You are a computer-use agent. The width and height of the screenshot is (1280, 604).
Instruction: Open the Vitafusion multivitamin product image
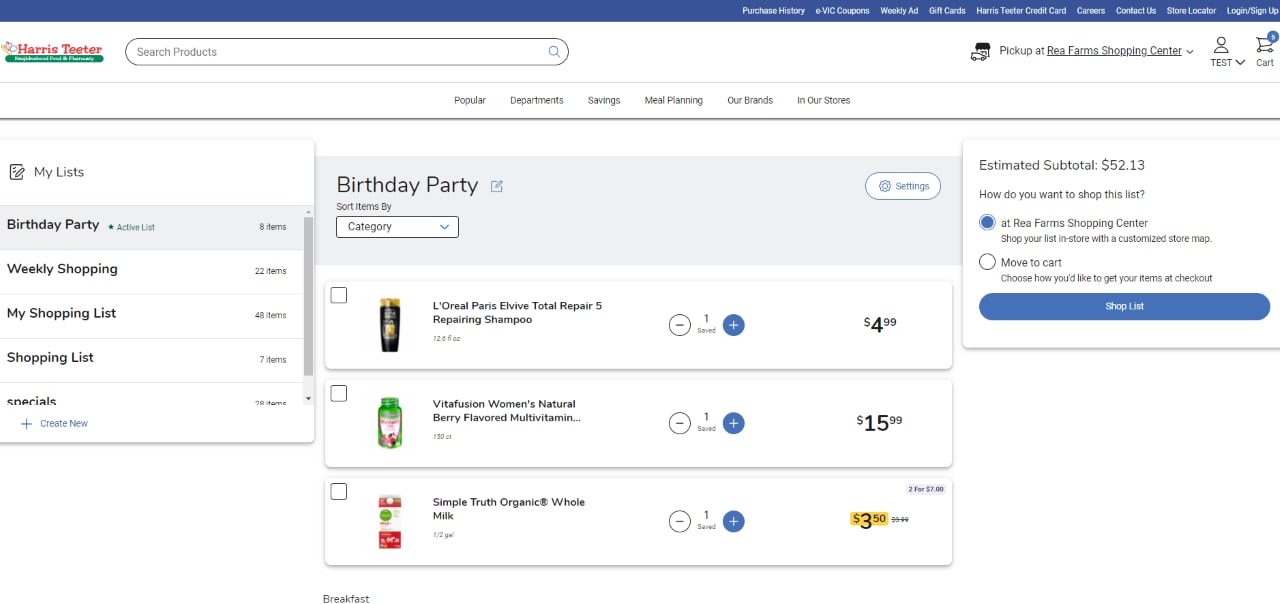(x=390, y=423)
